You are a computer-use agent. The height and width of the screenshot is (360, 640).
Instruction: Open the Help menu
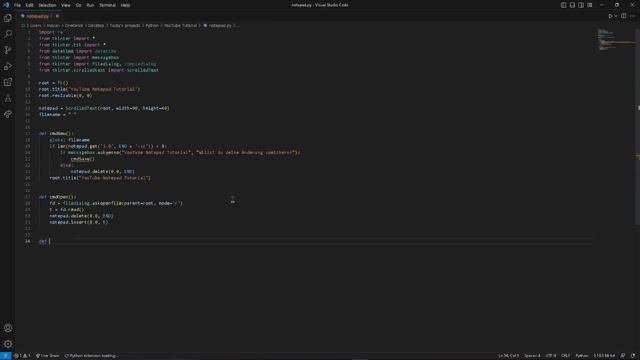click(125, 5)
